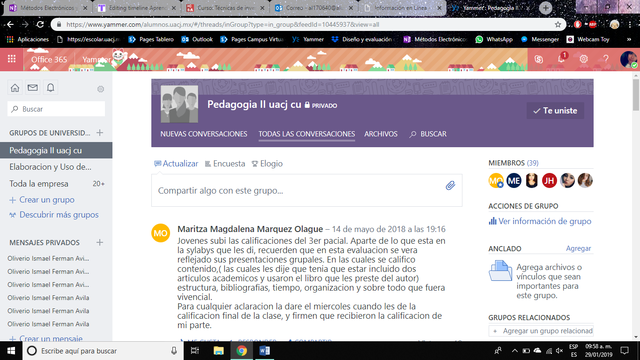
Task: Open the post timestamp 14 de mayo
Action: [389, 229]
